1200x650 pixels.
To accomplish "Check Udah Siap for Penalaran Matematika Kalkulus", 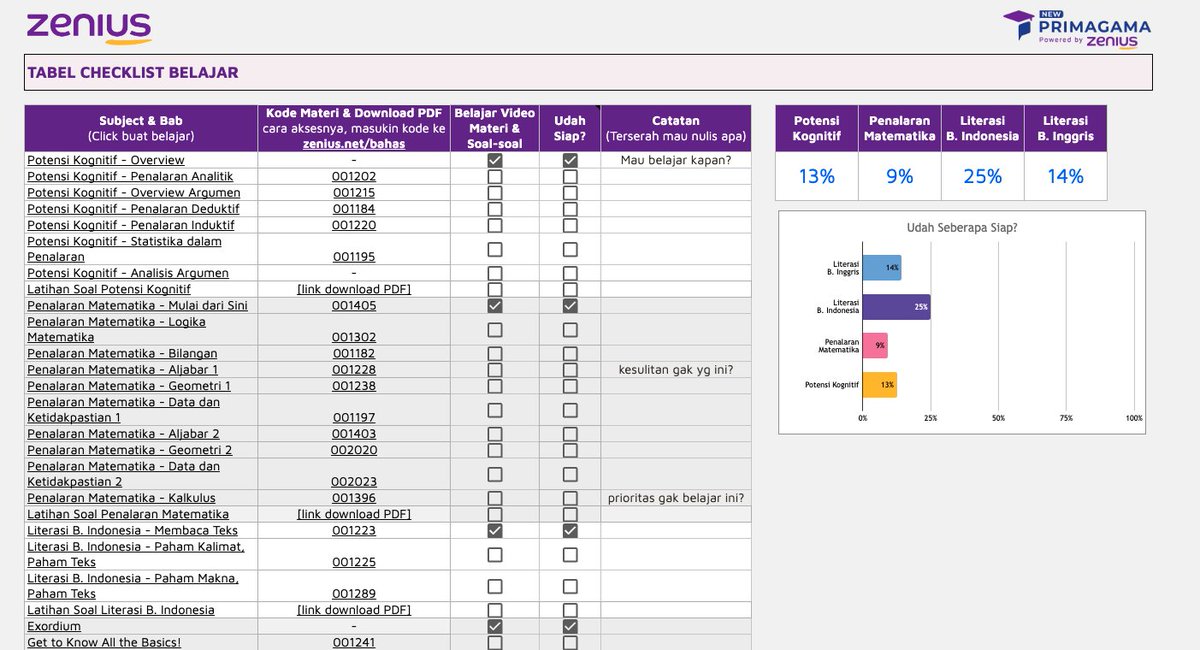I will (570, 497).
